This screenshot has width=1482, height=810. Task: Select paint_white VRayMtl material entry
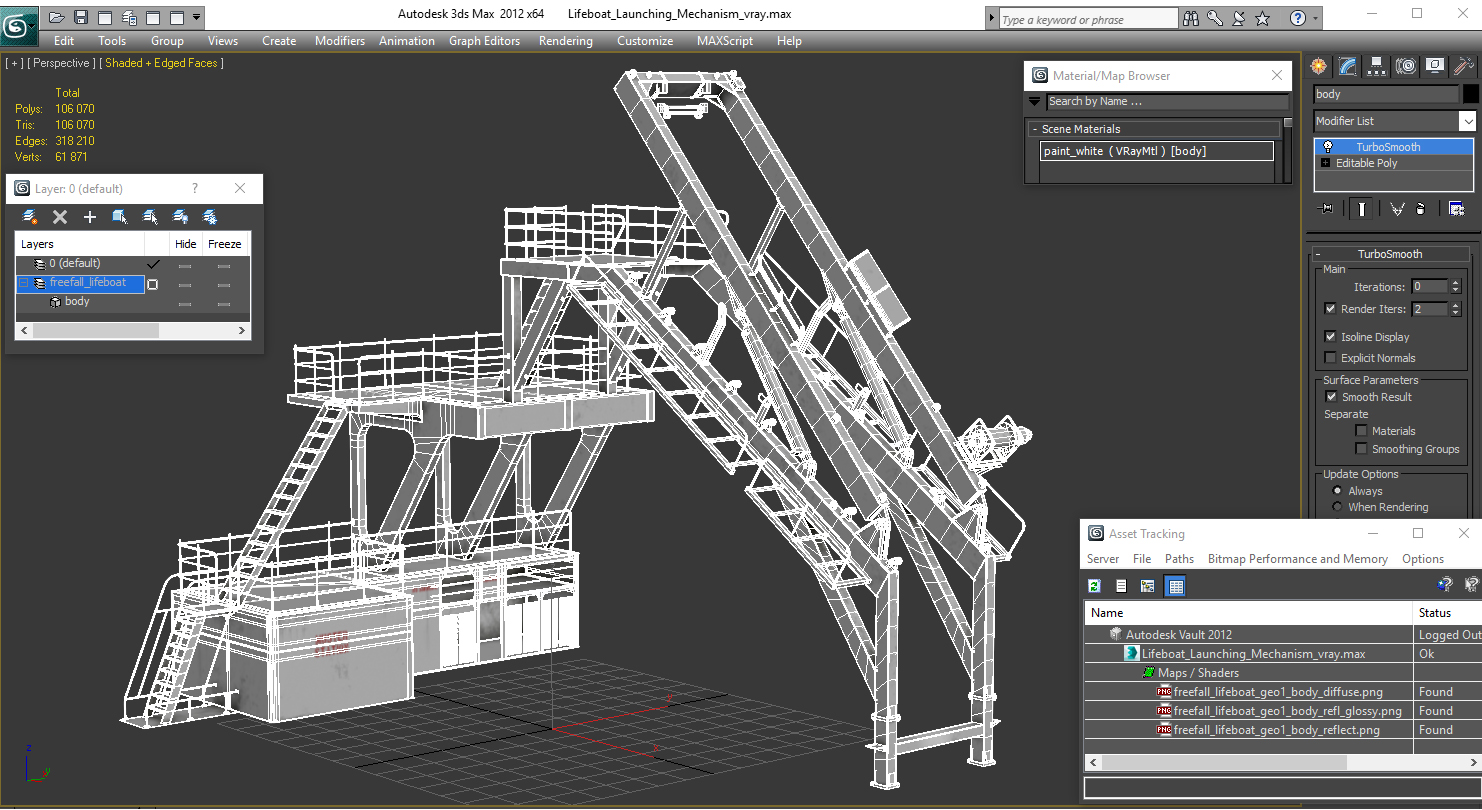tap(1157, 151)
